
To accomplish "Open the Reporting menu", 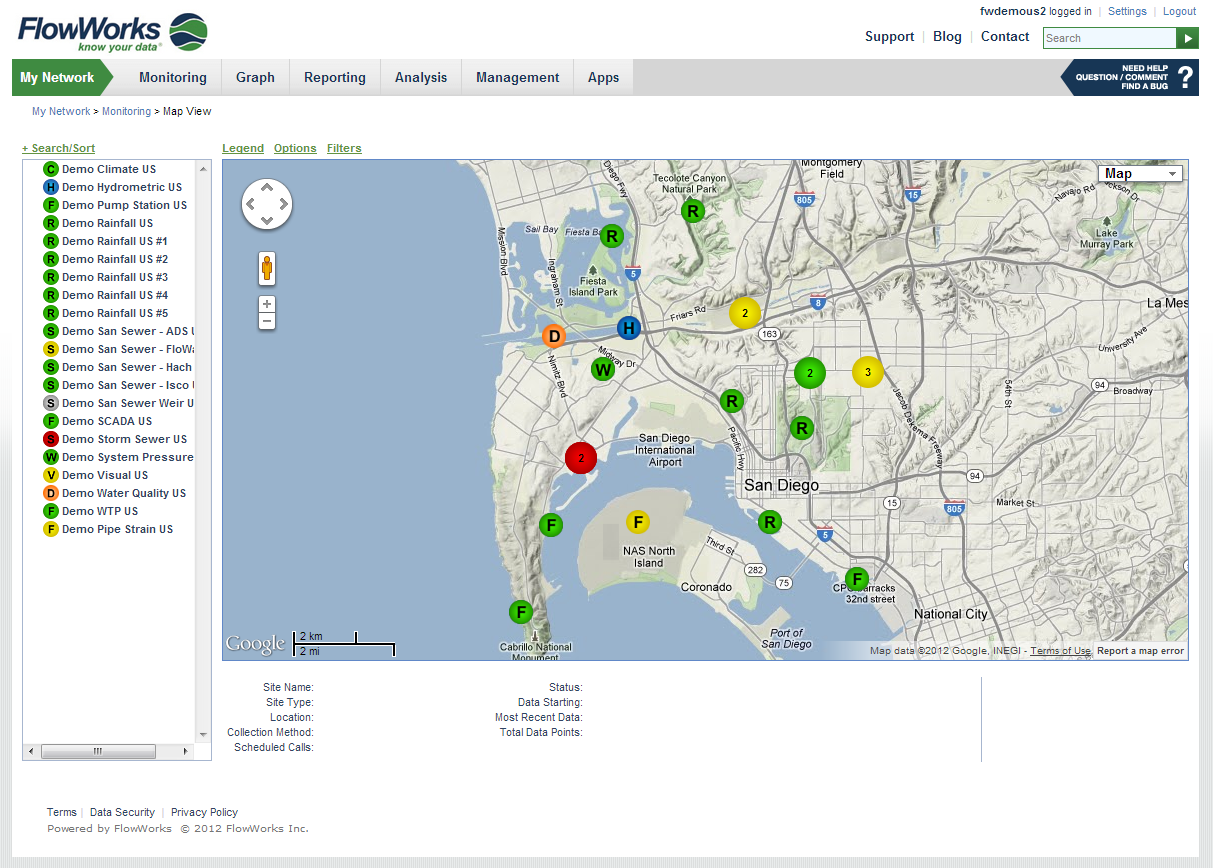I will click(x=335, y=77).
